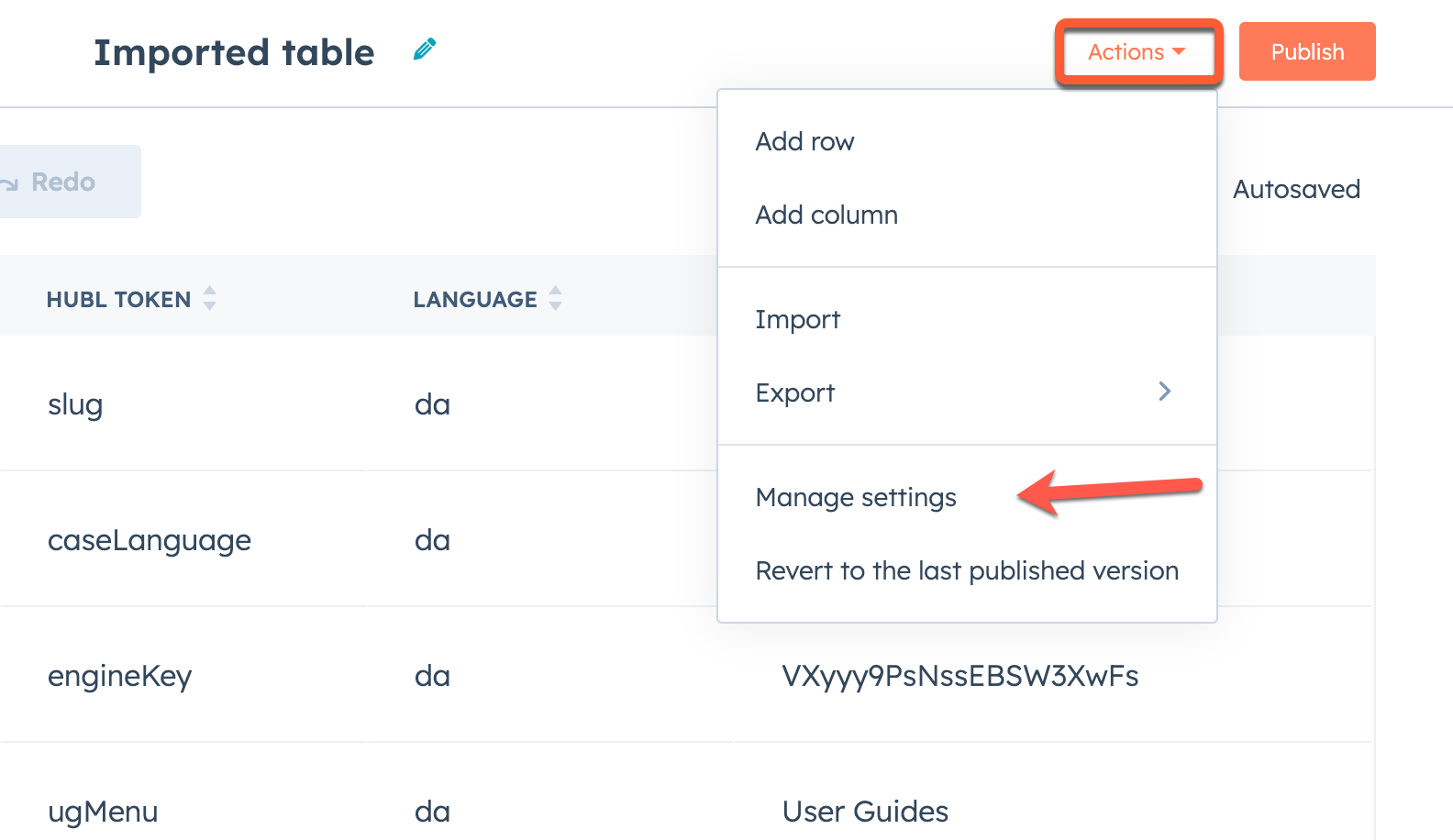The width and height of the screenshot is (1453, 840).
Task: Click the Redo button
Action: pos(69,182)
